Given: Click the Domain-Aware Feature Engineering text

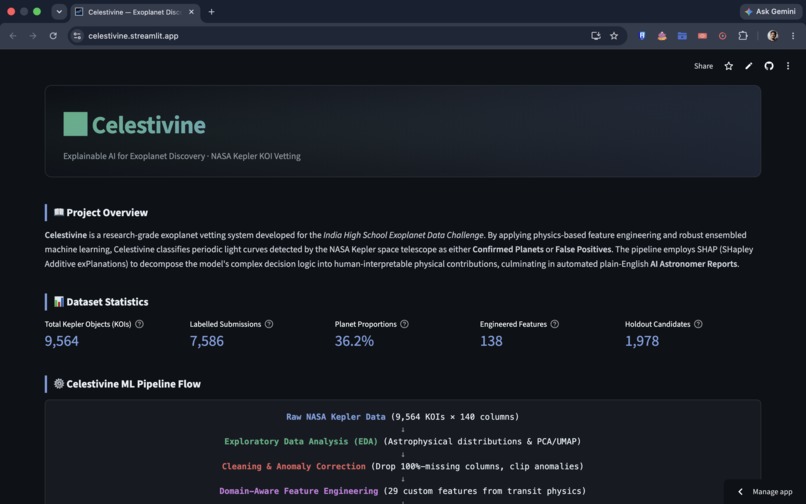Looking at the screenshot, I should [x=299, y=491].
